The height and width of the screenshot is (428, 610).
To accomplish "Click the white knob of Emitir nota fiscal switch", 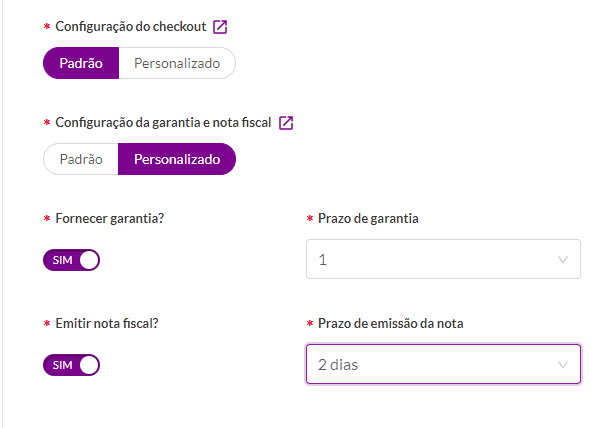I will 89,365.
